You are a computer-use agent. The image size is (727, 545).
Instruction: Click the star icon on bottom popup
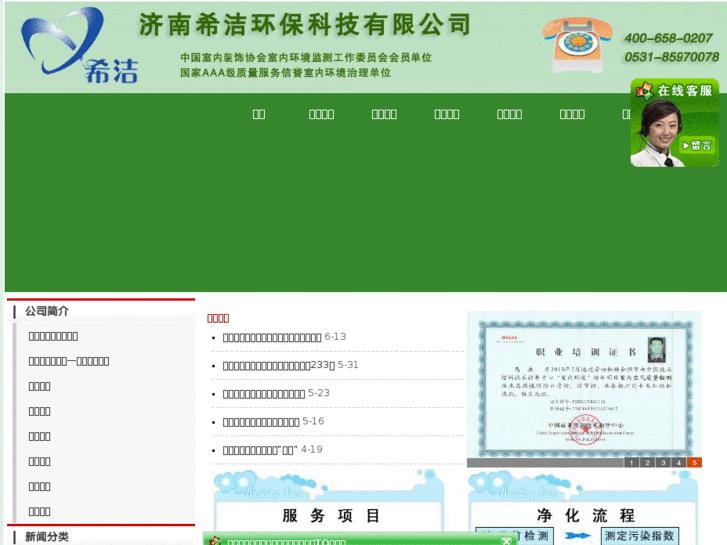pyautogui.click(x=215, y=541)
